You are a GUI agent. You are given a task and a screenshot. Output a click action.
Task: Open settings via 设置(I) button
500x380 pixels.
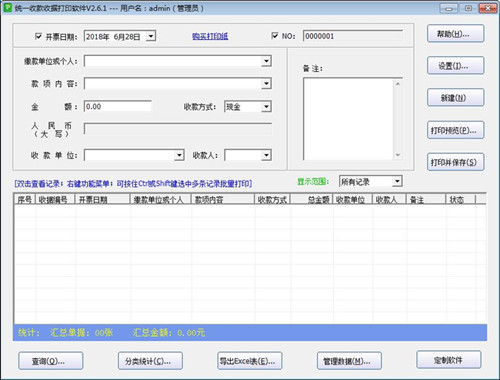click(x=455, y=66)
